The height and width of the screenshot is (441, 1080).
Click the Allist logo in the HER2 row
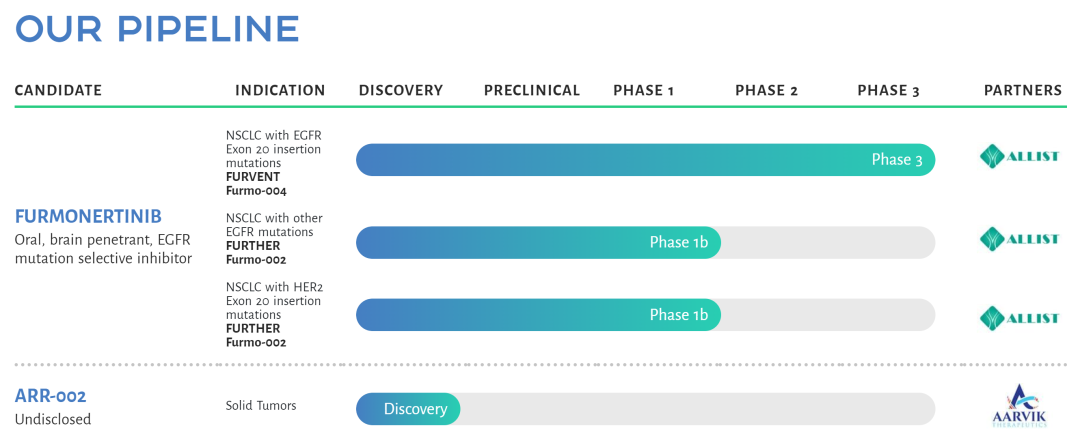tap(1019, 317)
